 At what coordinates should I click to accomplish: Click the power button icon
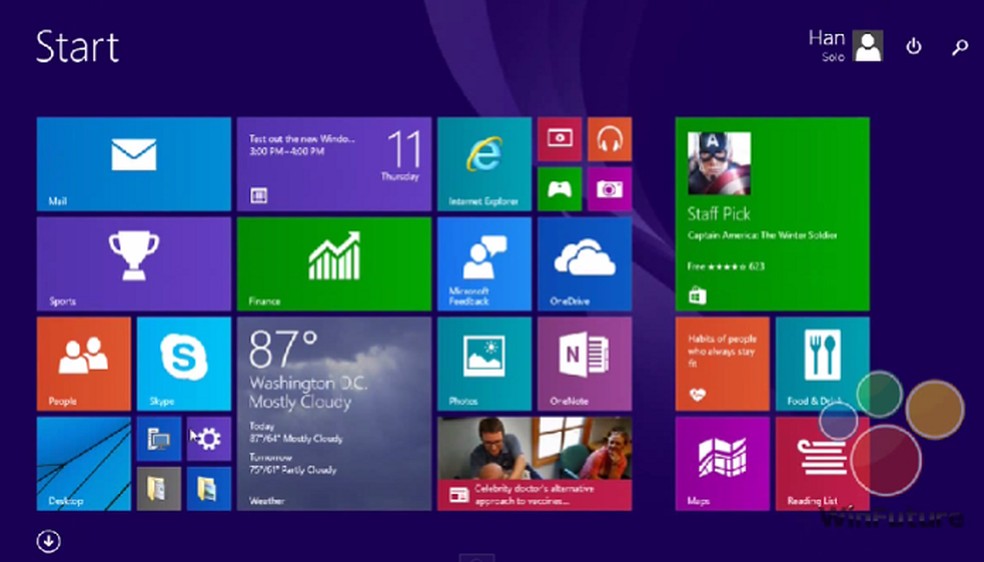click(914, 46)
